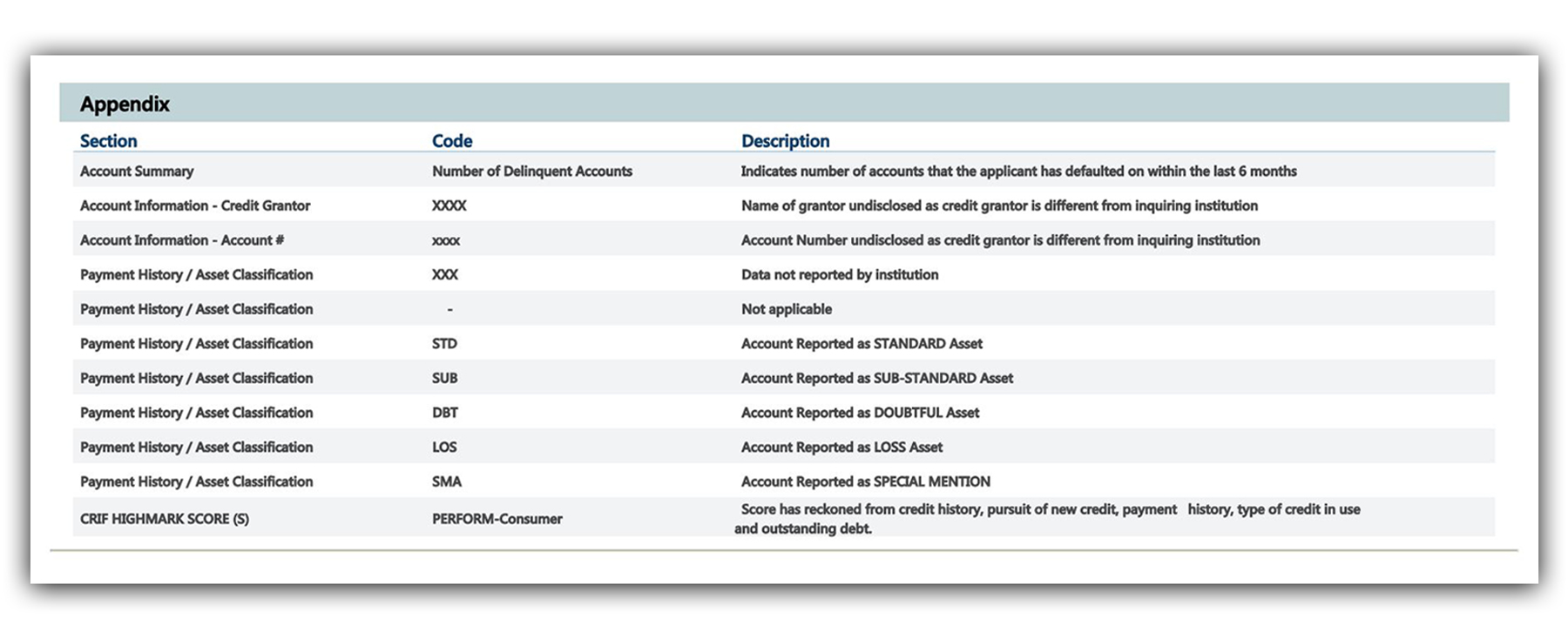Click the SMA code cell
The image size is (1568, 639).
[x=447, y=481]
